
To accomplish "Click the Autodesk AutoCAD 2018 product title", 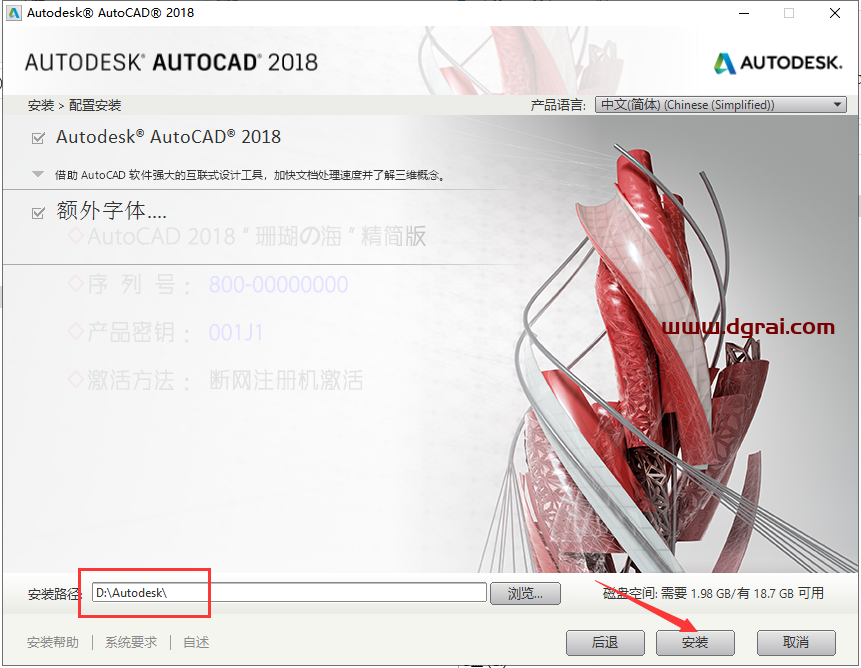I will tap(168, 137).
